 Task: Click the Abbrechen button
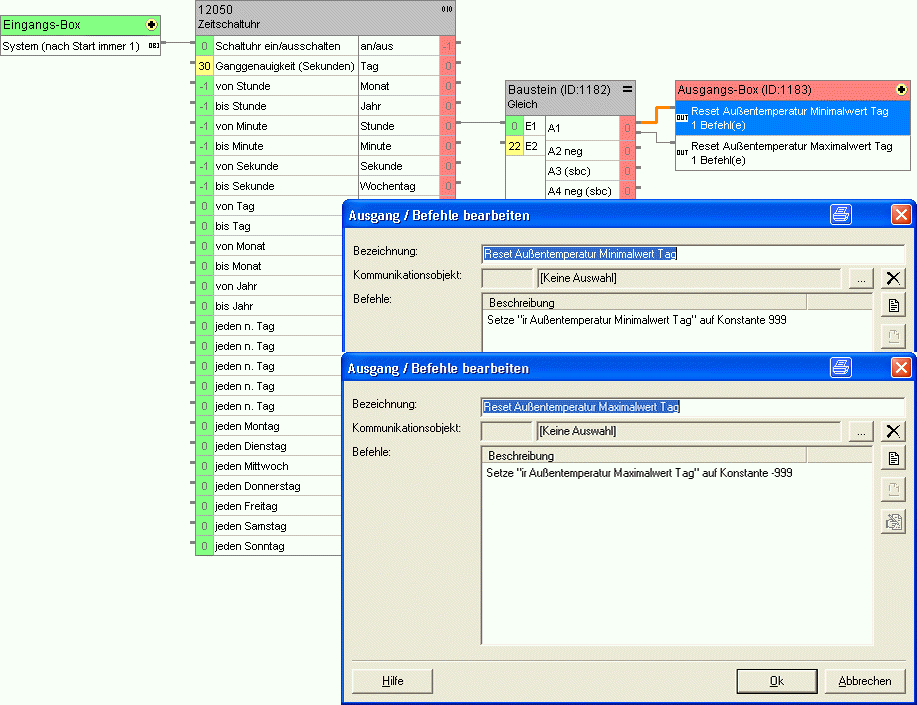point(864,681)
